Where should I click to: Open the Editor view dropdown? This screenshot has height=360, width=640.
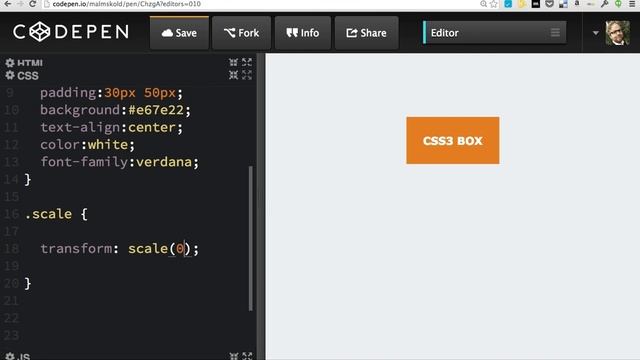pyautogui.click(x=495, y=33)
